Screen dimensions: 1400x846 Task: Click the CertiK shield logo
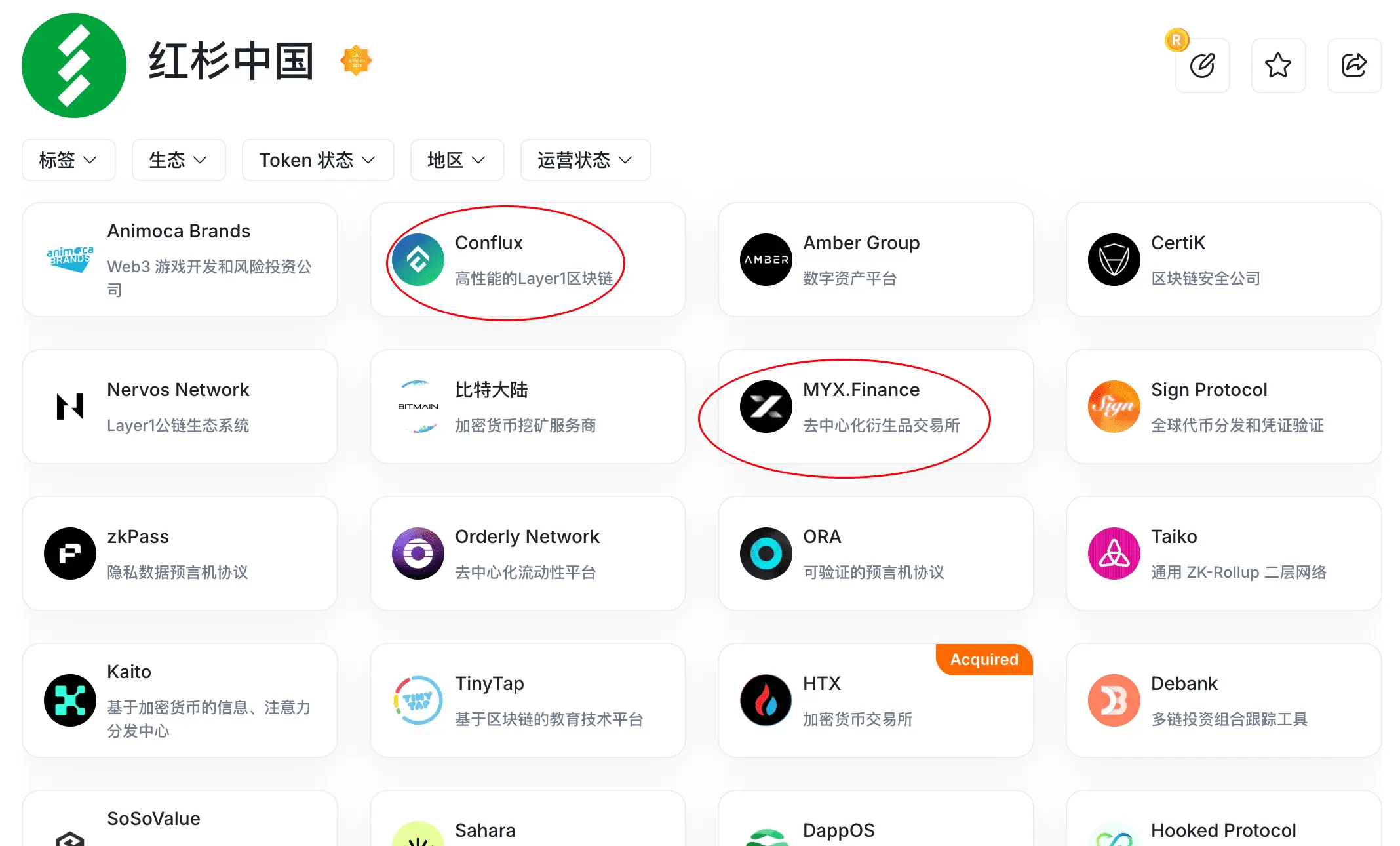pos(1114,260)
